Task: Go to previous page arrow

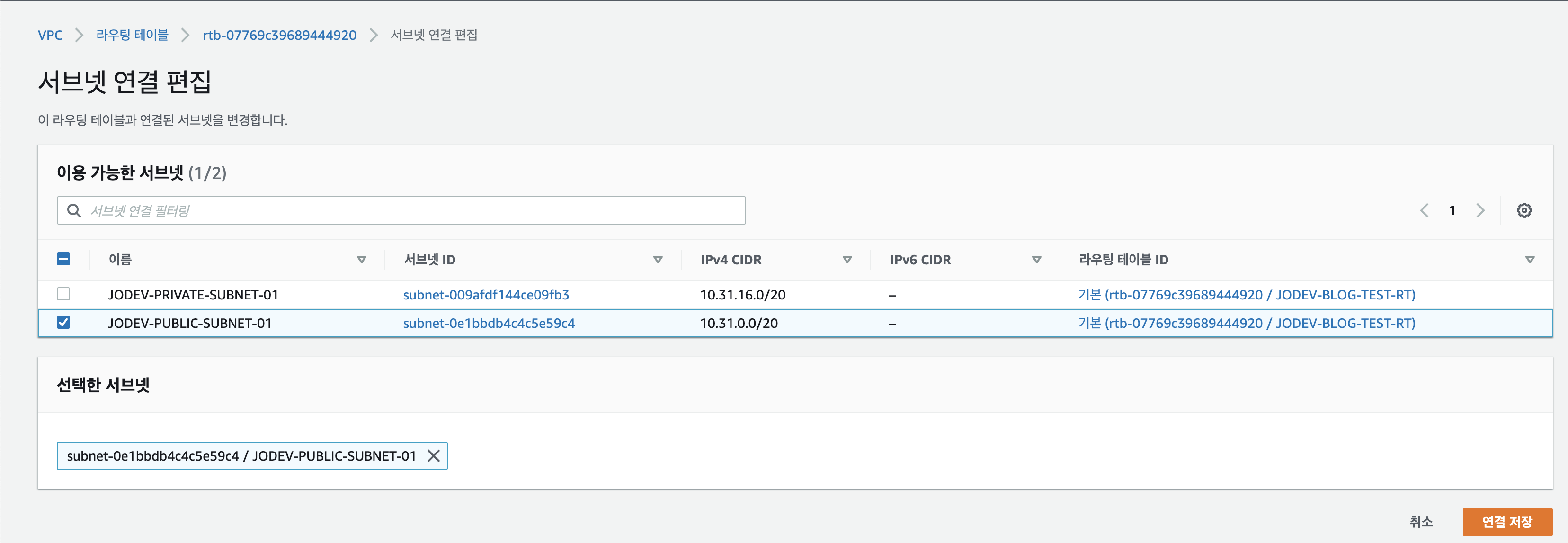Action: [1425, 210]
